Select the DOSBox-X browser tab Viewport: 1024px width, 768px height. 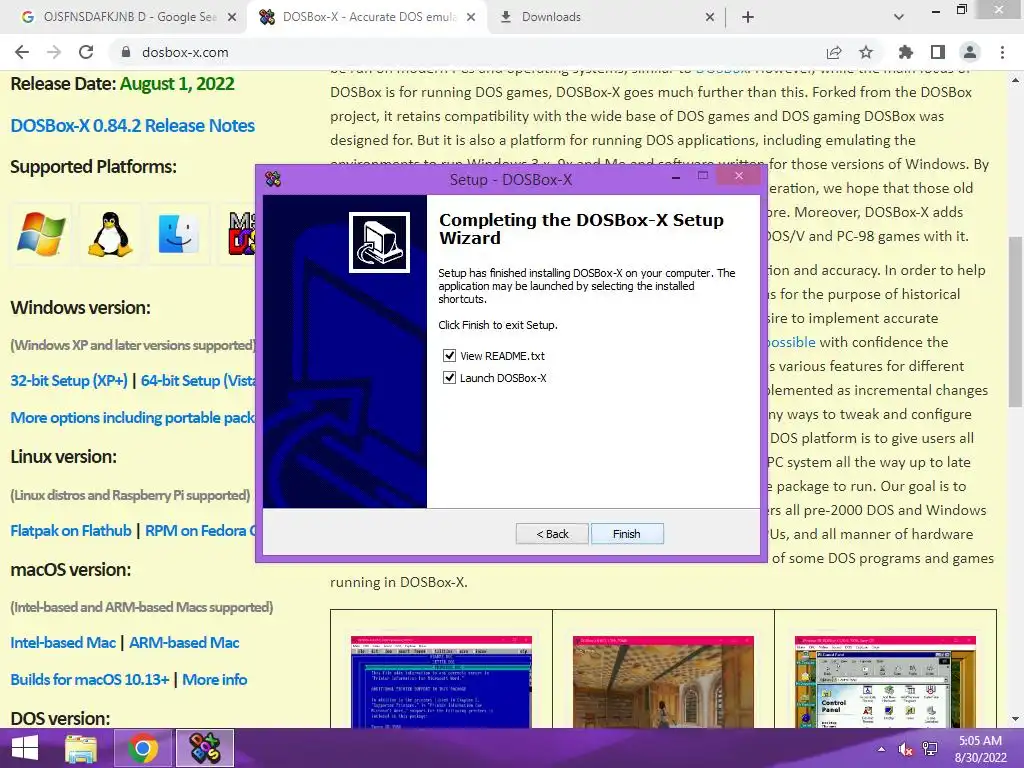click(x=367, y=17)
